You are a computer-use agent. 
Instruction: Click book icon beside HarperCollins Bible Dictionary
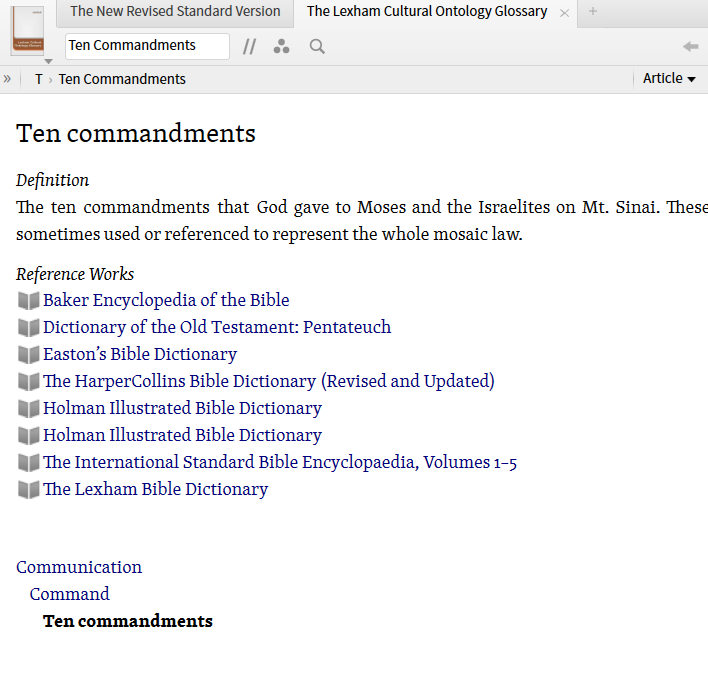tap(28, 382)
